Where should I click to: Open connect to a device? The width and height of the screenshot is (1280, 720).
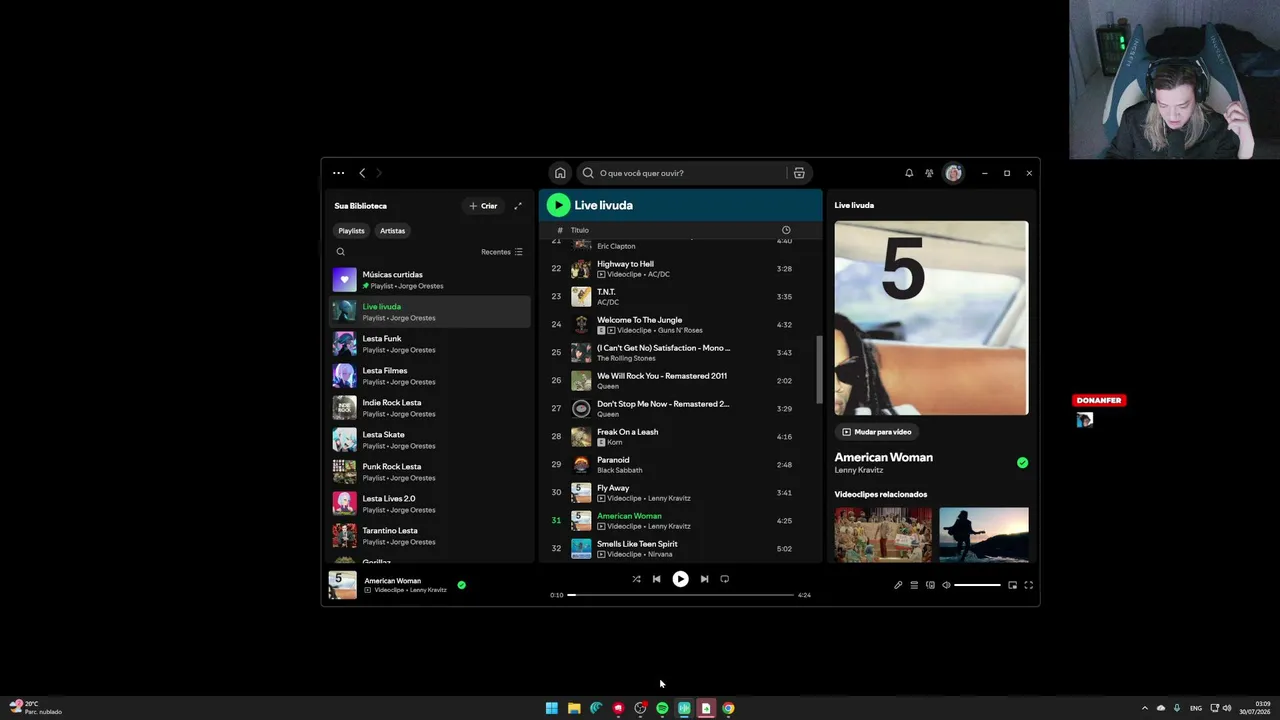tap(930, 585)
